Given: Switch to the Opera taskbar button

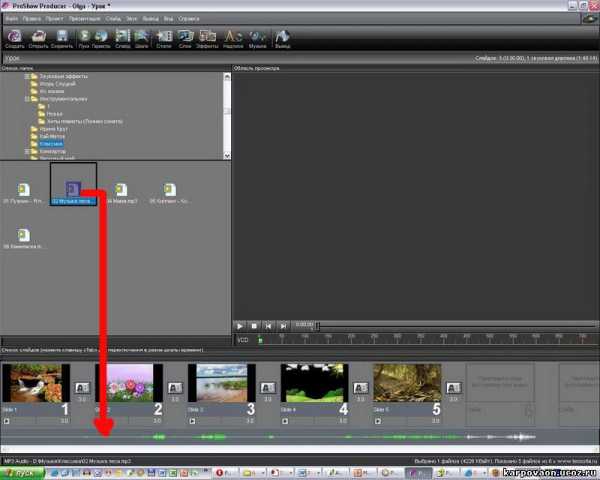Looking at the screenshot, I should 224,473.
